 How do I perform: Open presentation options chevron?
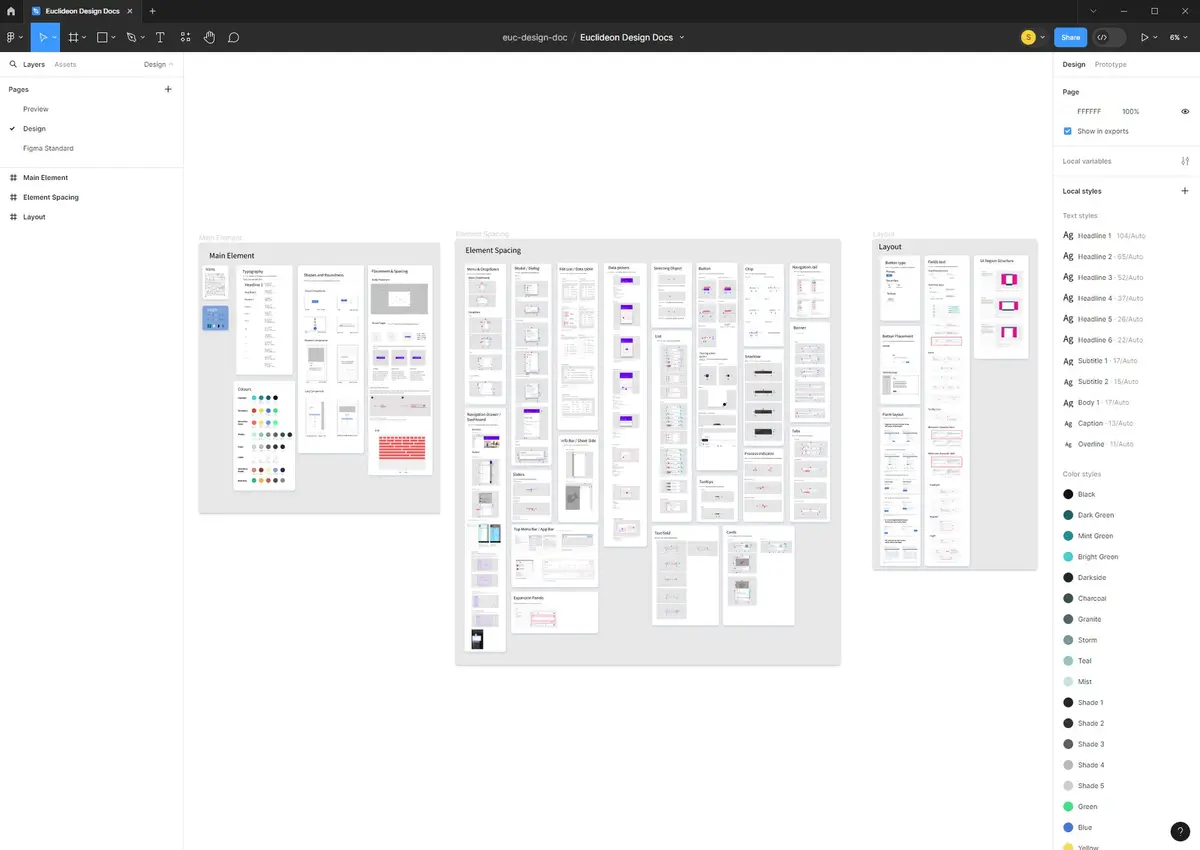pos(1156,37)
